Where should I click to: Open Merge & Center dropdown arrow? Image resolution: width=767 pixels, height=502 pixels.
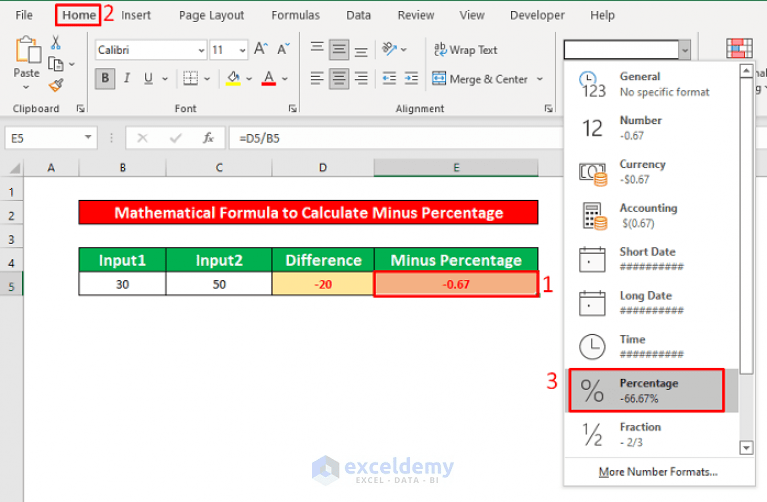point(540,79)
